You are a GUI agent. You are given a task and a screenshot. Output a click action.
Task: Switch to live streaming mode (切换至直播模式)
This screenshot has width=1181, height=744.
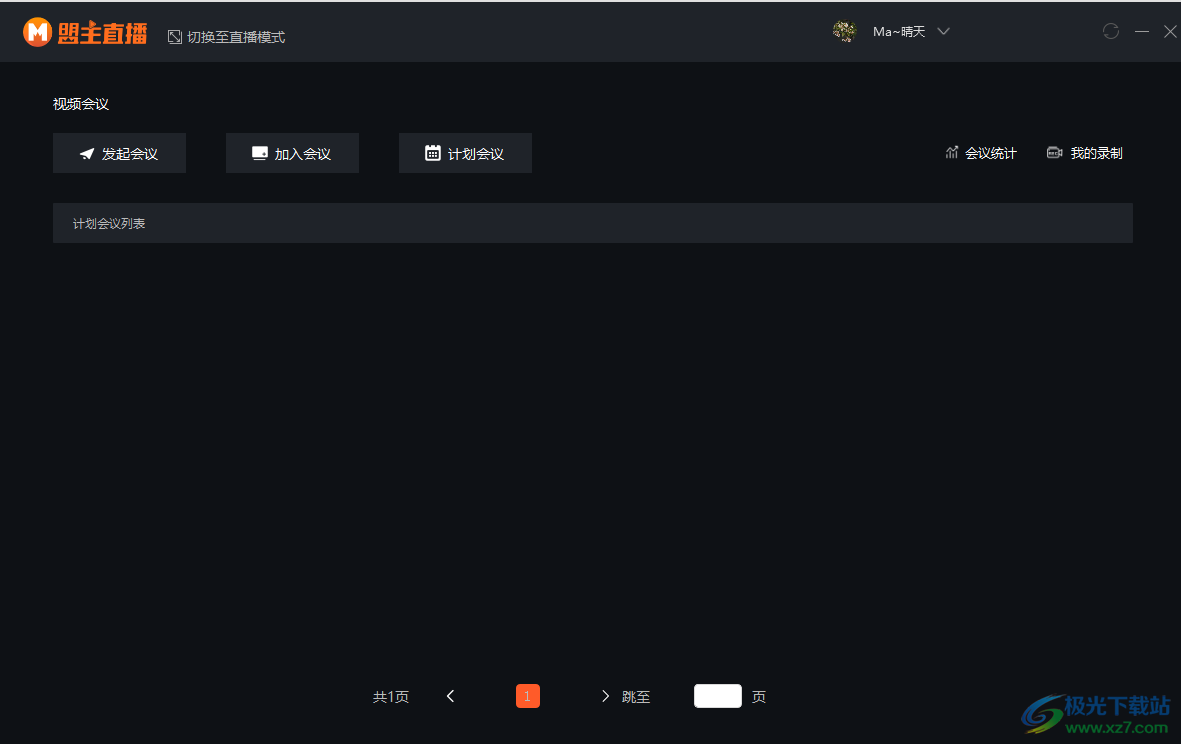(x=227, y=37)
